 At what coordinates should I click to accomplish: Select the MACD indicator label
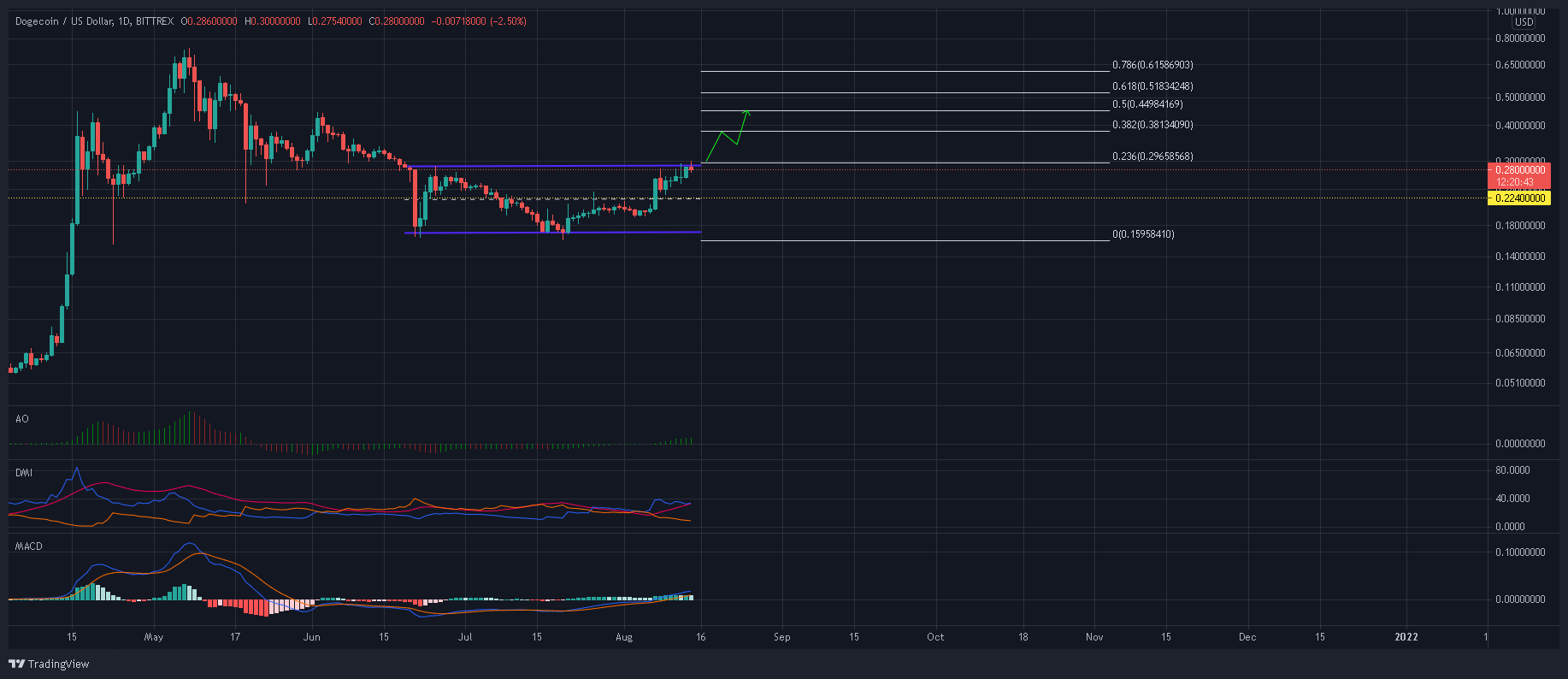(29, 546)
